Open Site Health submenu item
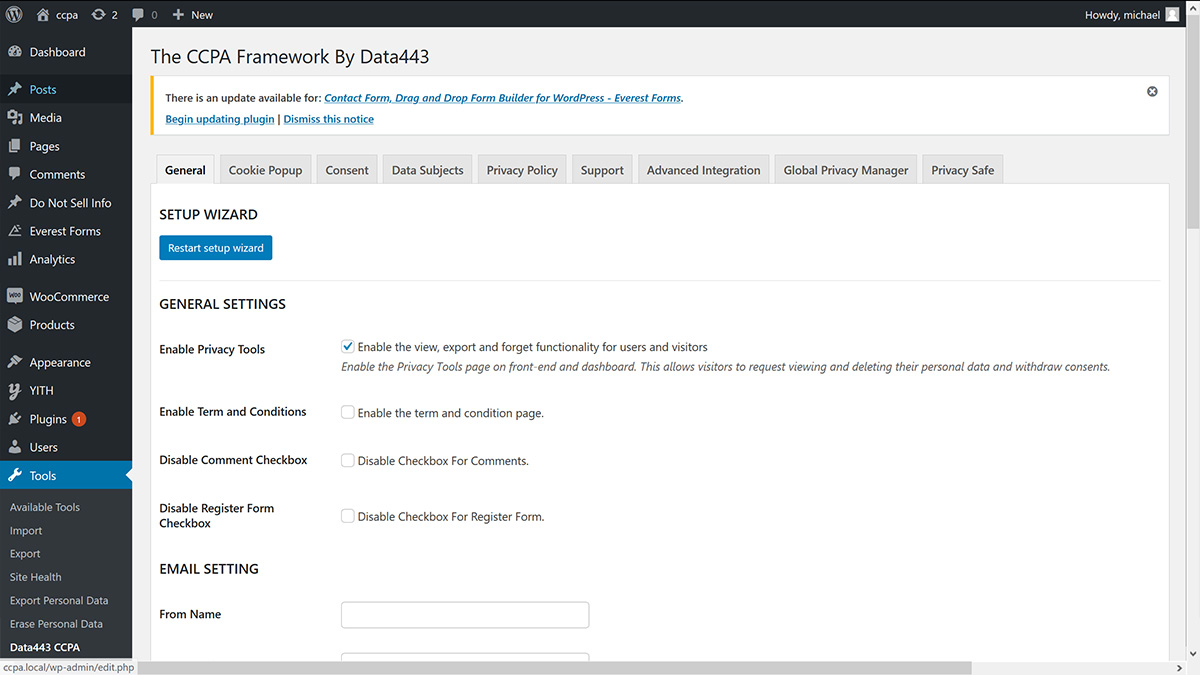 [x=36, y=577]
